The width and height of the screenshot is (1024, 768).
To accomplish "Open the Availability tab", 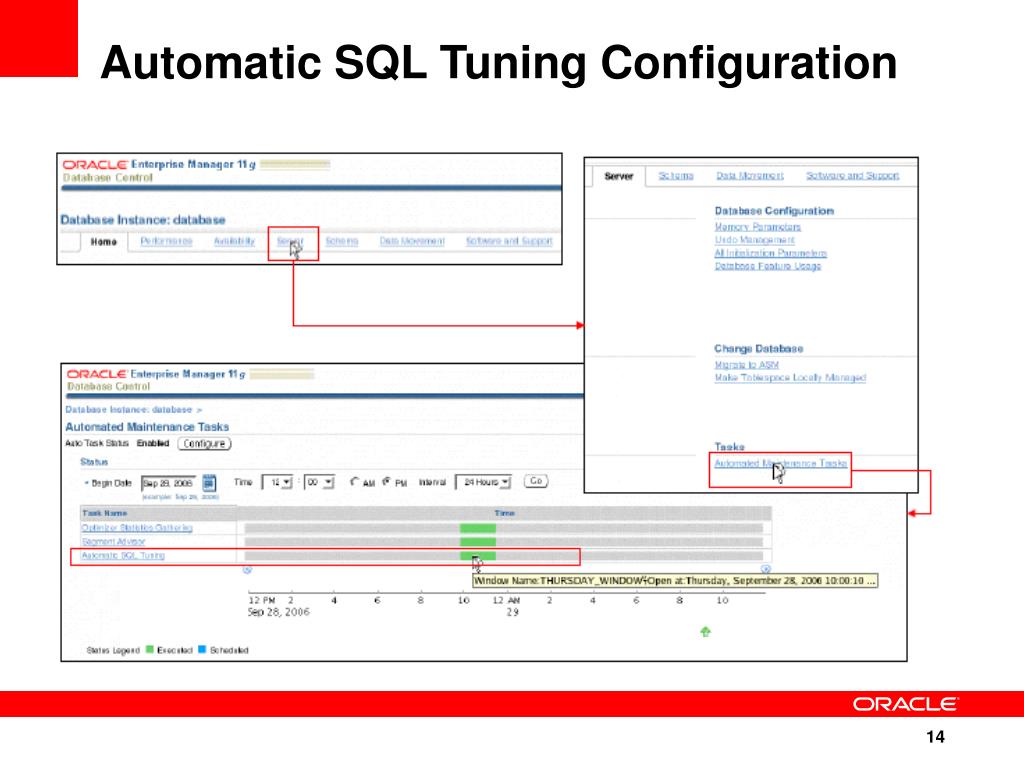I will (234, 241).
